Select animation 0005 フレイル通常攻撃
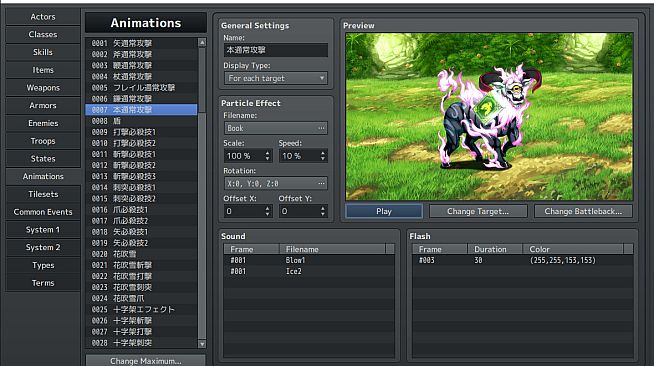 pyautogui.click(x=141, y=88)
